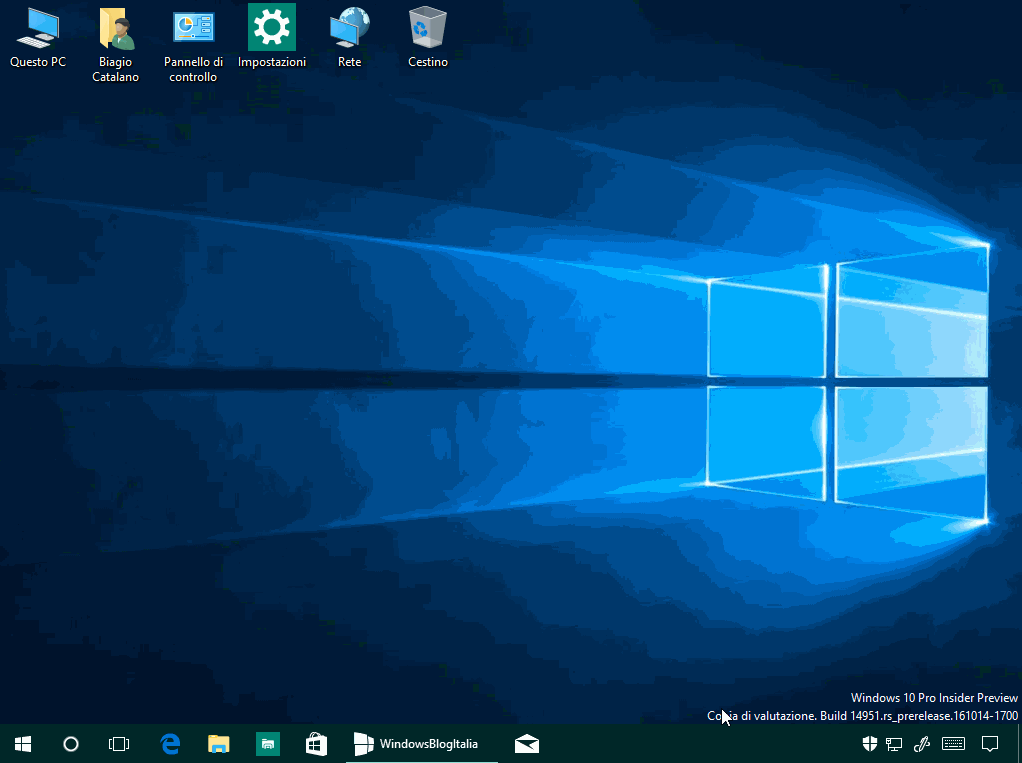Open the Windows Start menu
Screen dimensions: 1022x763
click(x=23, y=743)
